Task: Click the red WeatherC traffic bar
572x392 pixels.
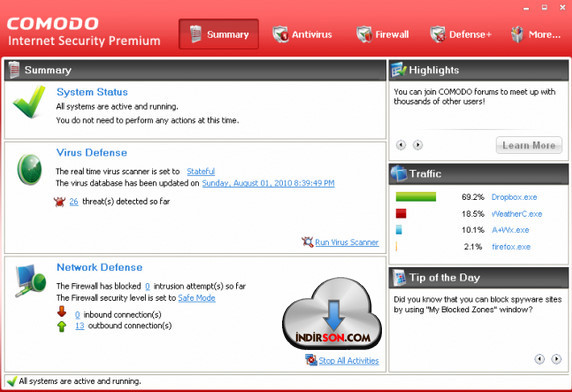Action: coord(401,213)
